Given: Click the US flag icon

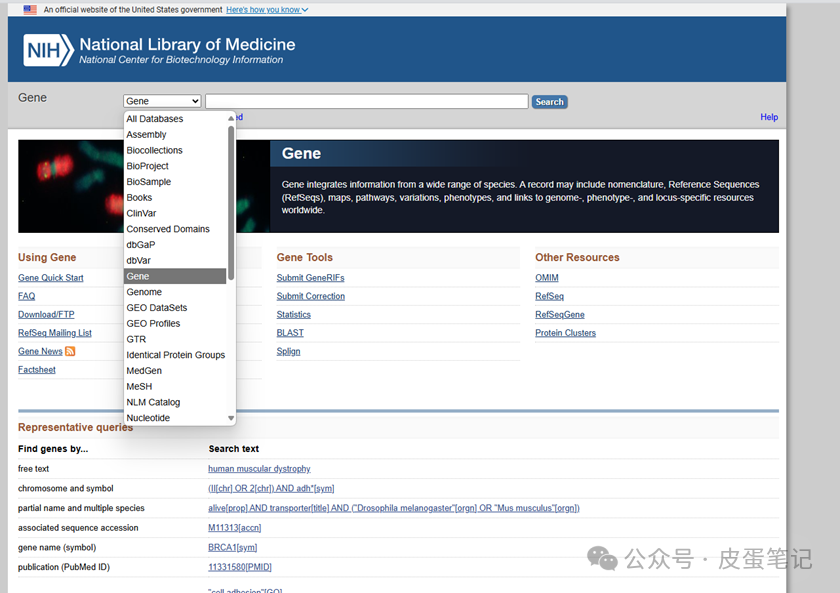Looking at the screenshot, I should tap(30, 10).
